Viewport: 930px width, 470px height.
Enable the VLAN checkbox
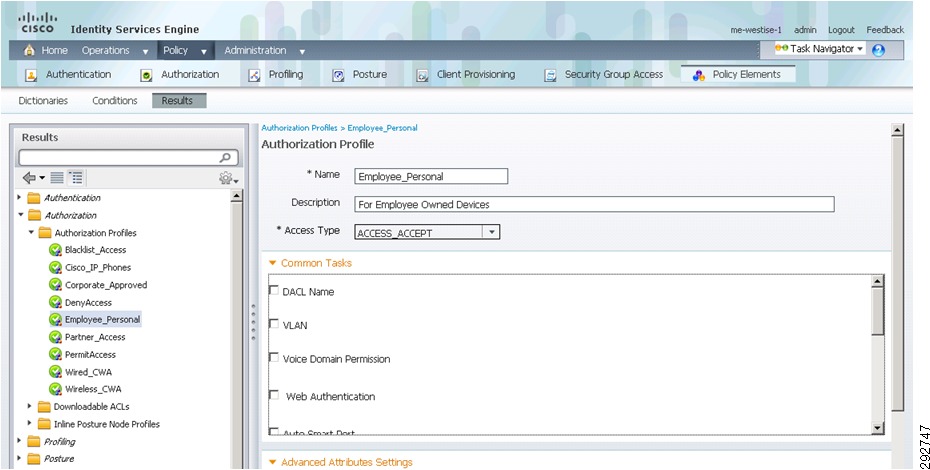point(274,324)
